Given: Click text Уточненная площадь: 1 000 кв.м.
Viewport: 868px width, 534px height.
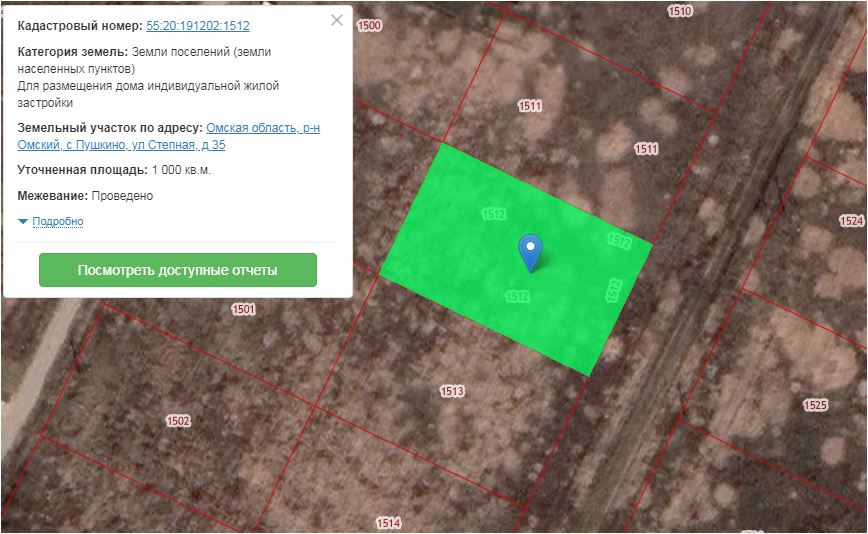Looking at the screenshot, I should pos(114,170).
